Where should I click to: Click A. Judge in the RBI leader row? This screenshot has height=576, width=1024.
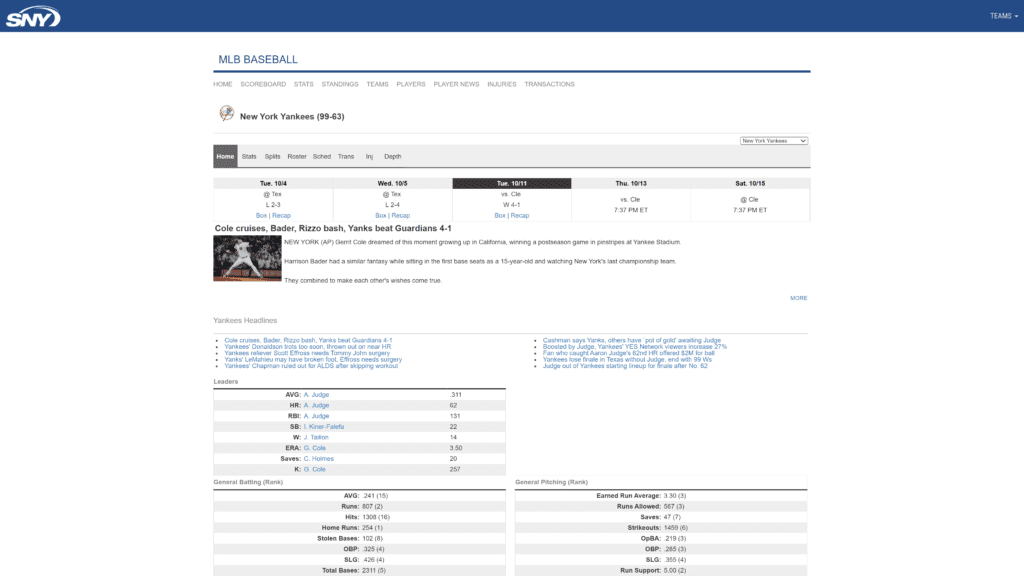pyautogui.click(x=316, y=416)
